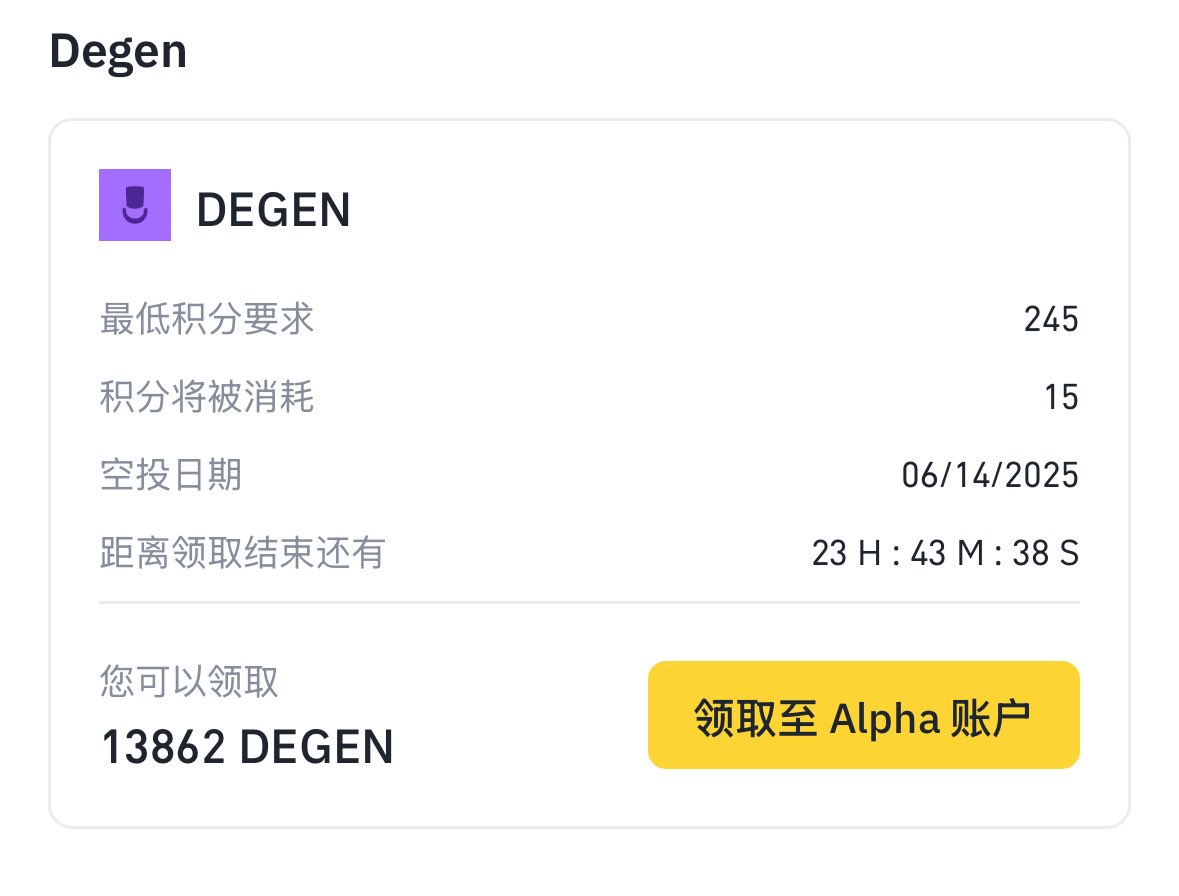Click the minimum points value 245
The height and width of the screenshot is (896, 1179).
[x=1051, y=319]
